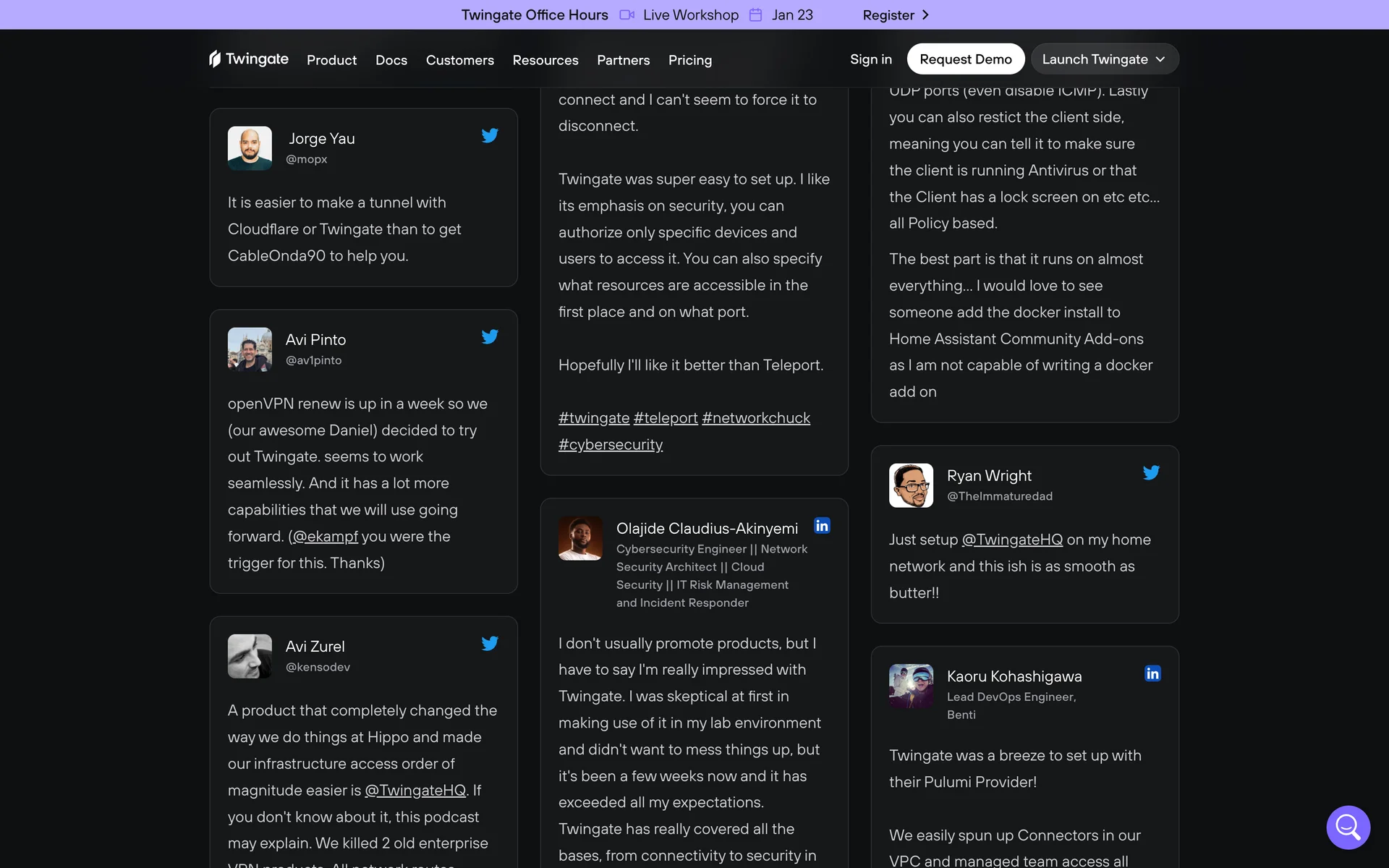Click the Request Demo button

pos(965,59)
